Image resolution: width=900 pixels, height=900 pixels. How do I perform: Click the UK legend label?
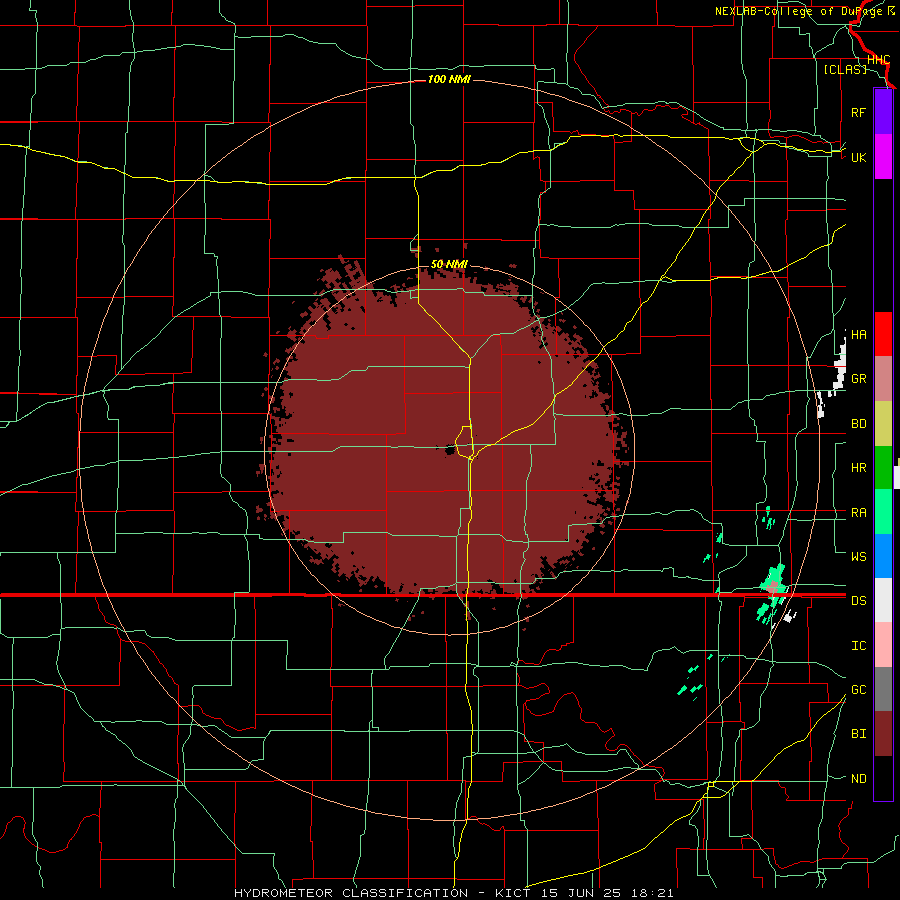point(858,157)
